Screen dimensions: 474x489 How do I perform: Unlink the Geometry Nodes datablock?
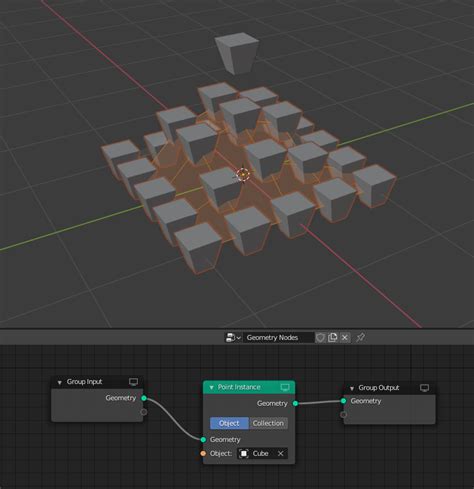[x=345, y=338]
